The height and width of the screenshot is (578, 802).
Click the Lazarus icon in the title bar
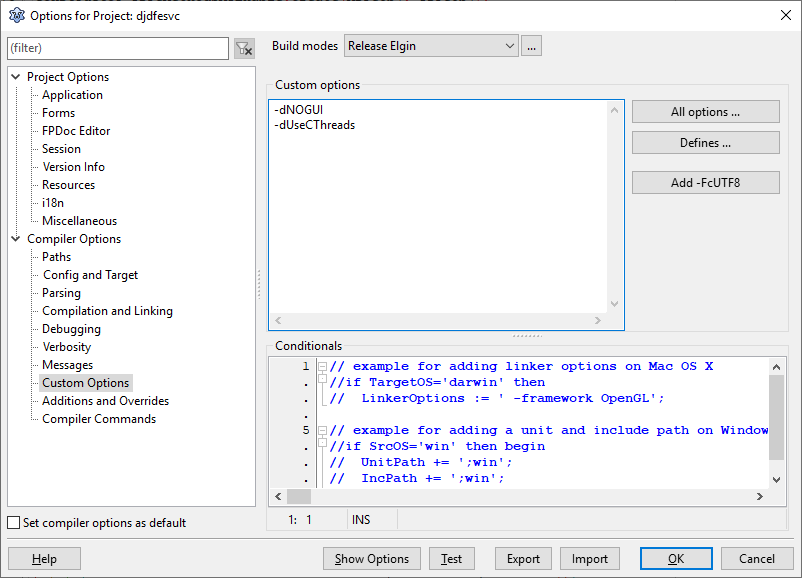coord(17,15)
